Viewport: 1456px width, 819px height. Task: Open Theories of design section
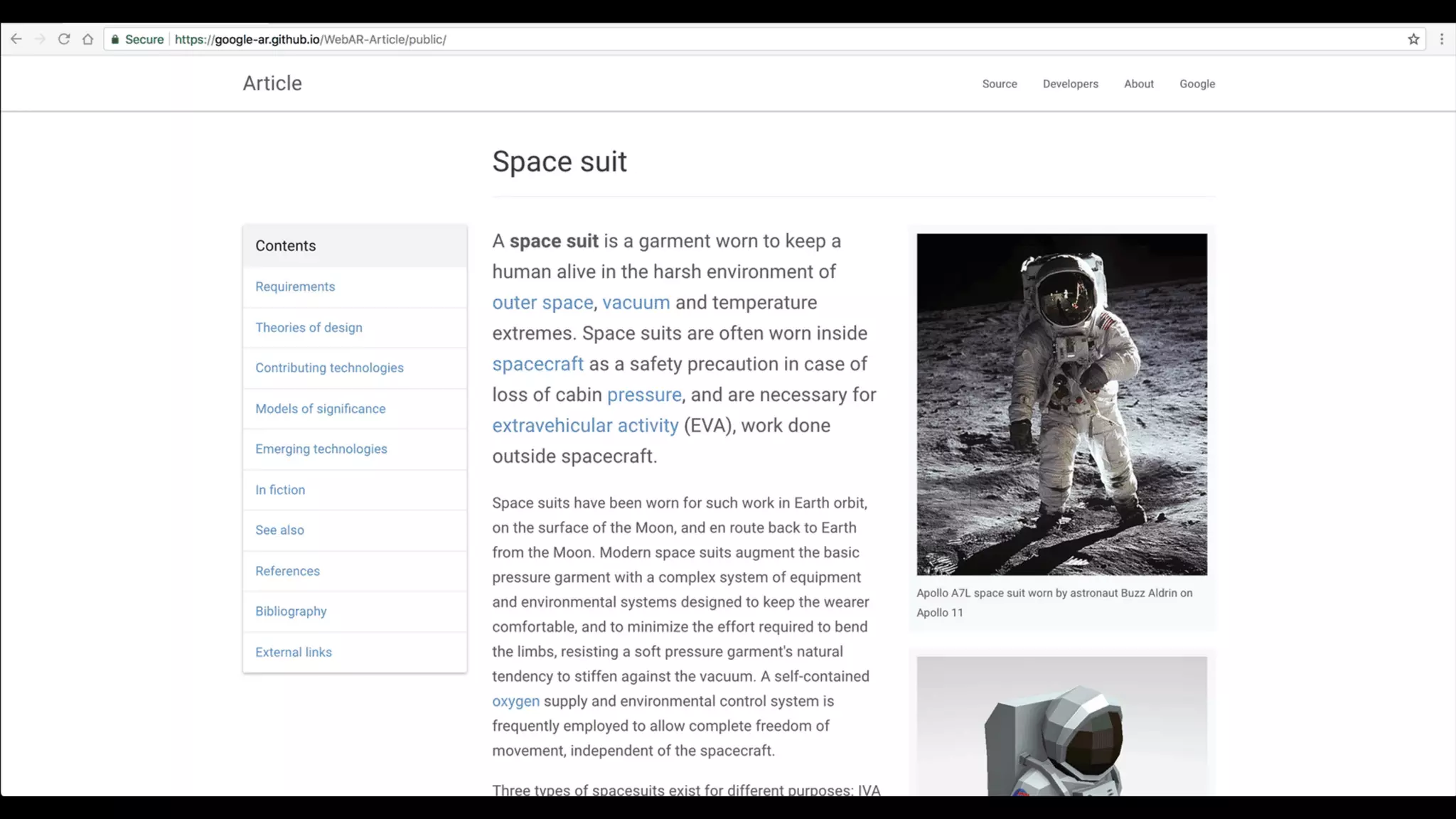click(309, 328)
